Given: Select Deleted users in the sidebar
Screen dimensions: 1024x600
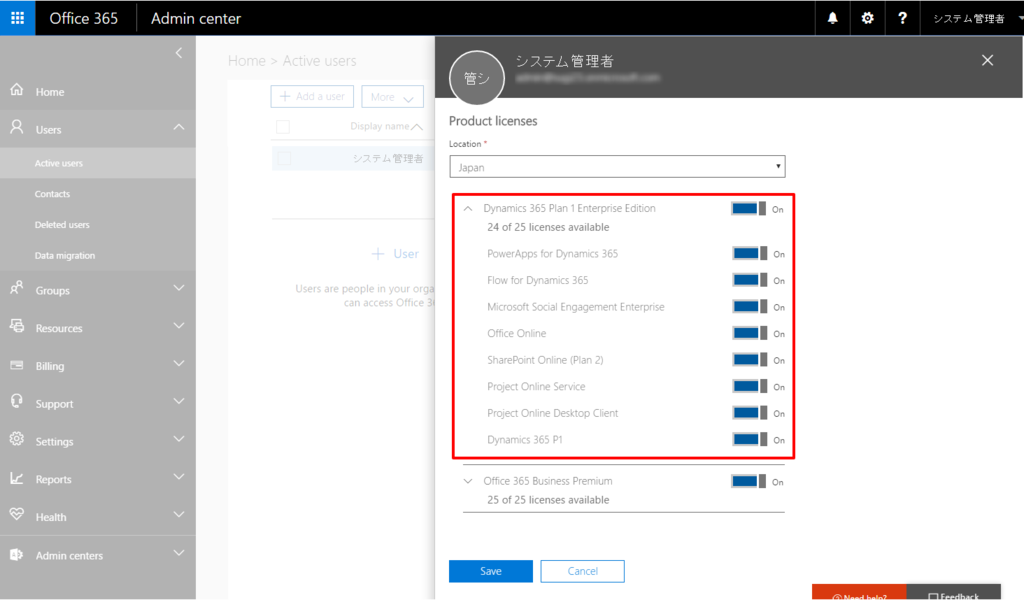Looking at the screenshot, I should tap(62, 225).
